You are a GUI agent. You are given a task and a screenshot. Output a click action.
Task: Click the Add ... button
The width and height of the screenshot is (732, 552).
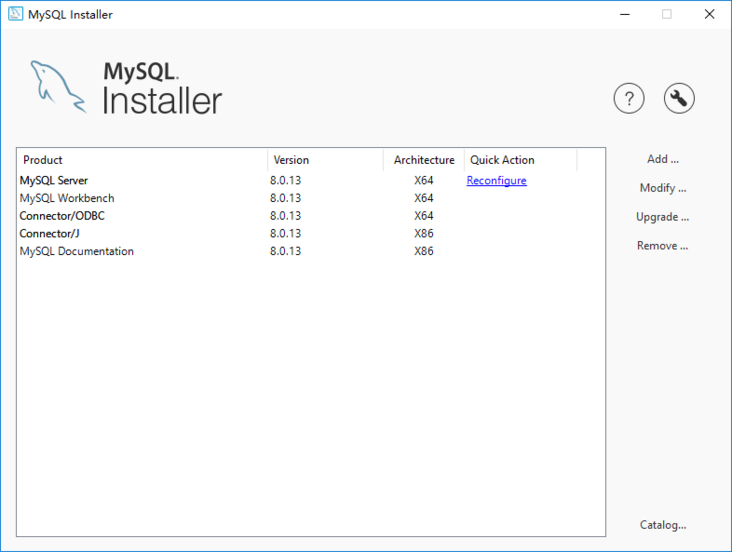pos(662,159)
